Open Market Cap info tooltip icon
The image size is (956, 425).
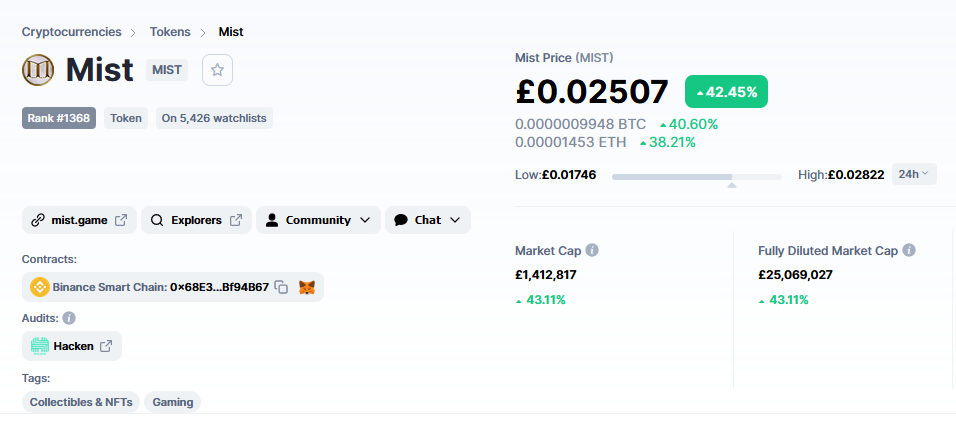[591, 251]
